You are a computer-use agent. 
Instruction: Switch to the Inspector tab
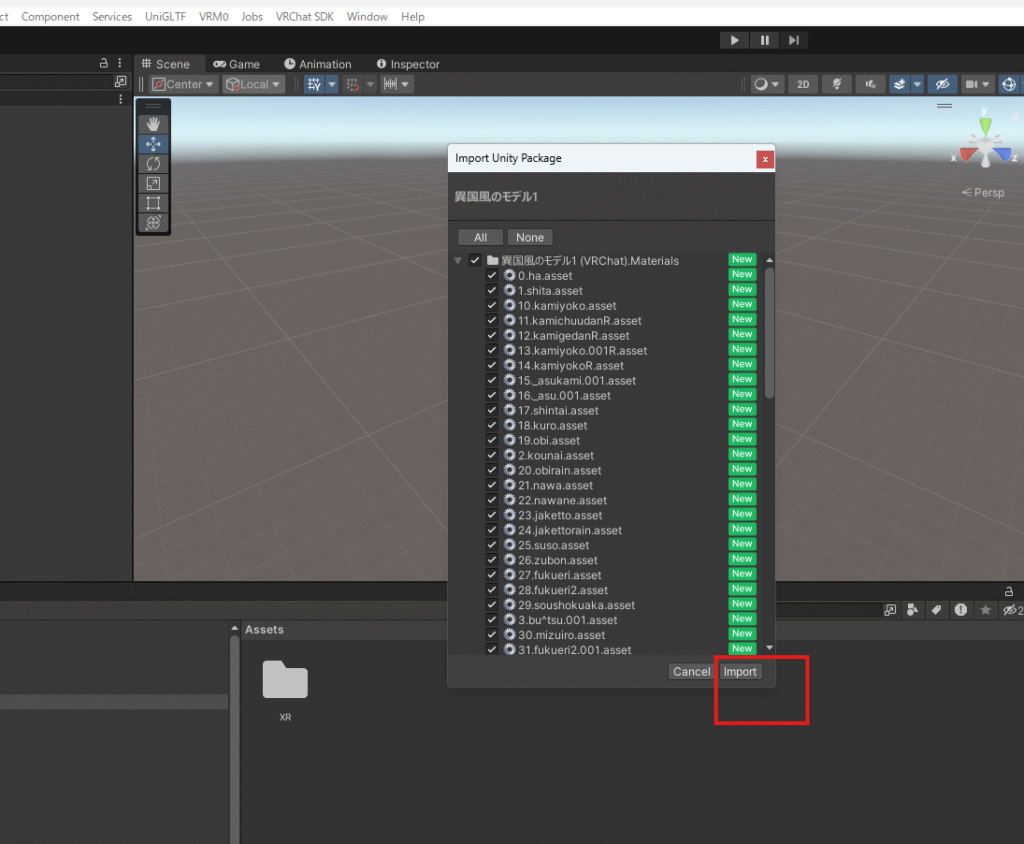(x=408, y=64)
